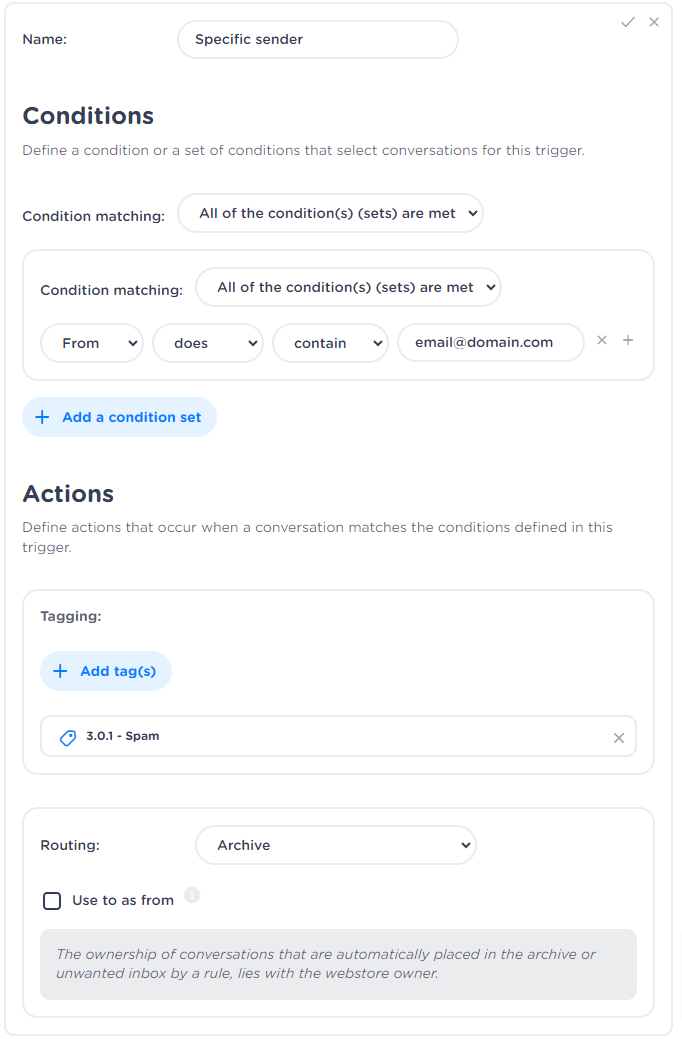Open the contain comparison dropdown
This screenshot has height=1039, width=682.
point(330,343)
